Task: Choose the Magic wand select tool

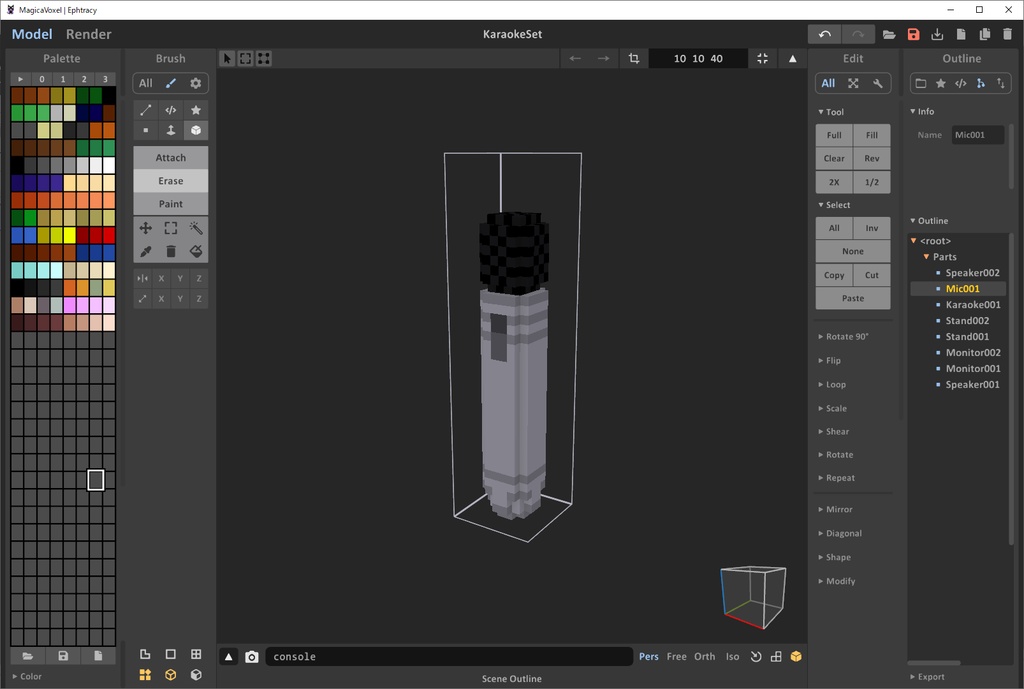Action: [x=195, y=228]
